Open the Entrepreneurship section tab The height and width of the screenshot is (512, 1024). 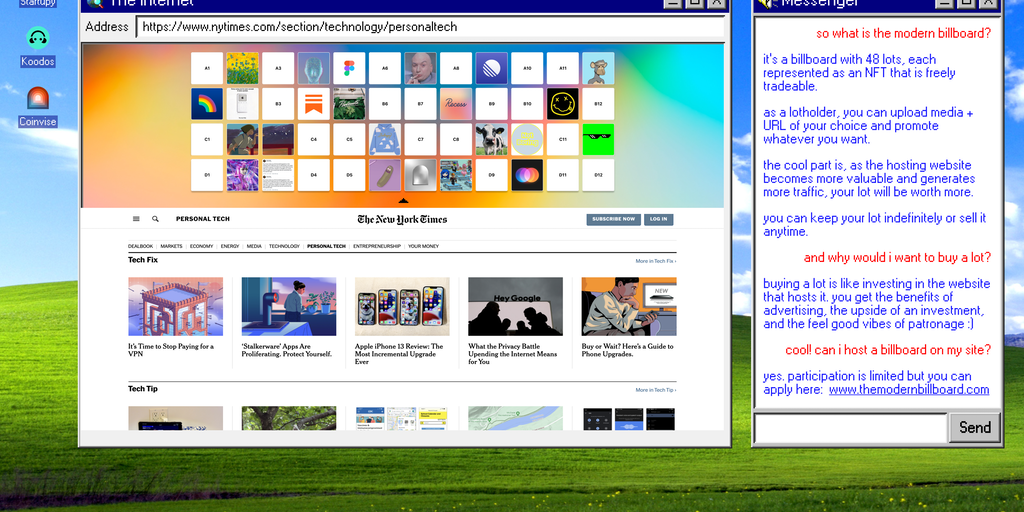tap(377, 246)
